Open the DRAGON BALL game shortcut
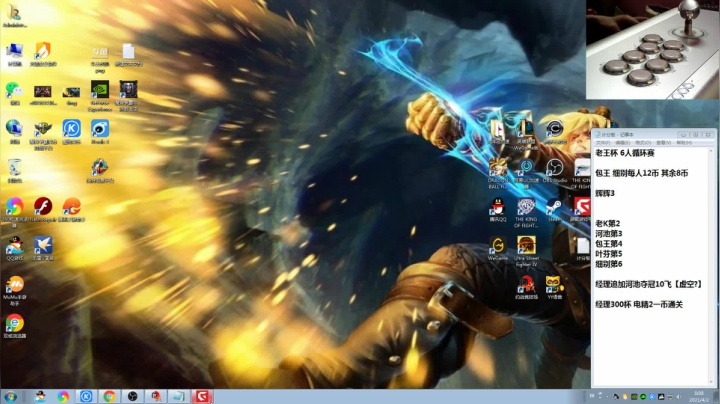Viewport: 720px width, 404px height. click(x=498, y=174)
